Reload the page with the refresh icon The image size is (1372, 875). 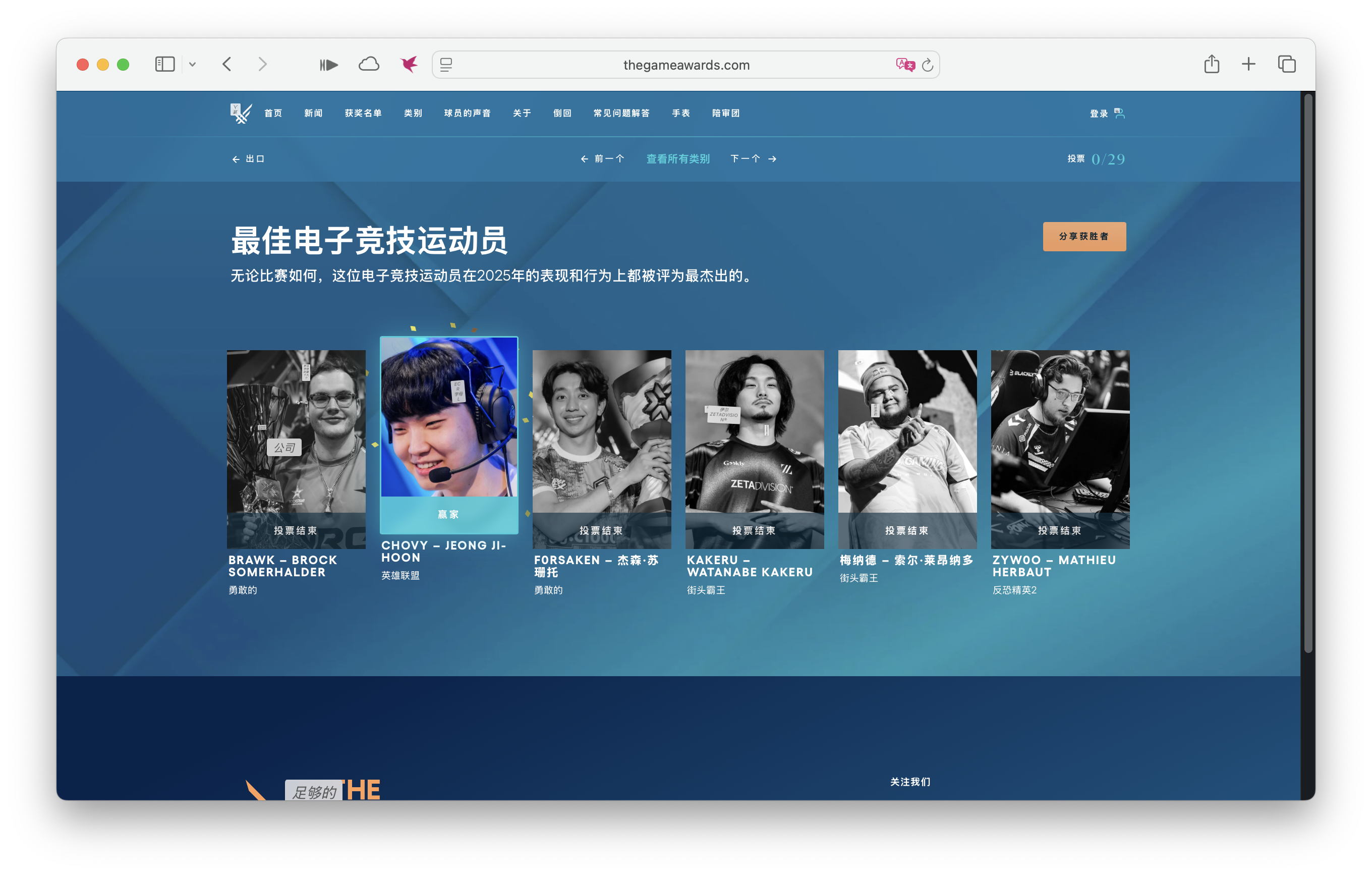[x=928, y=64]
